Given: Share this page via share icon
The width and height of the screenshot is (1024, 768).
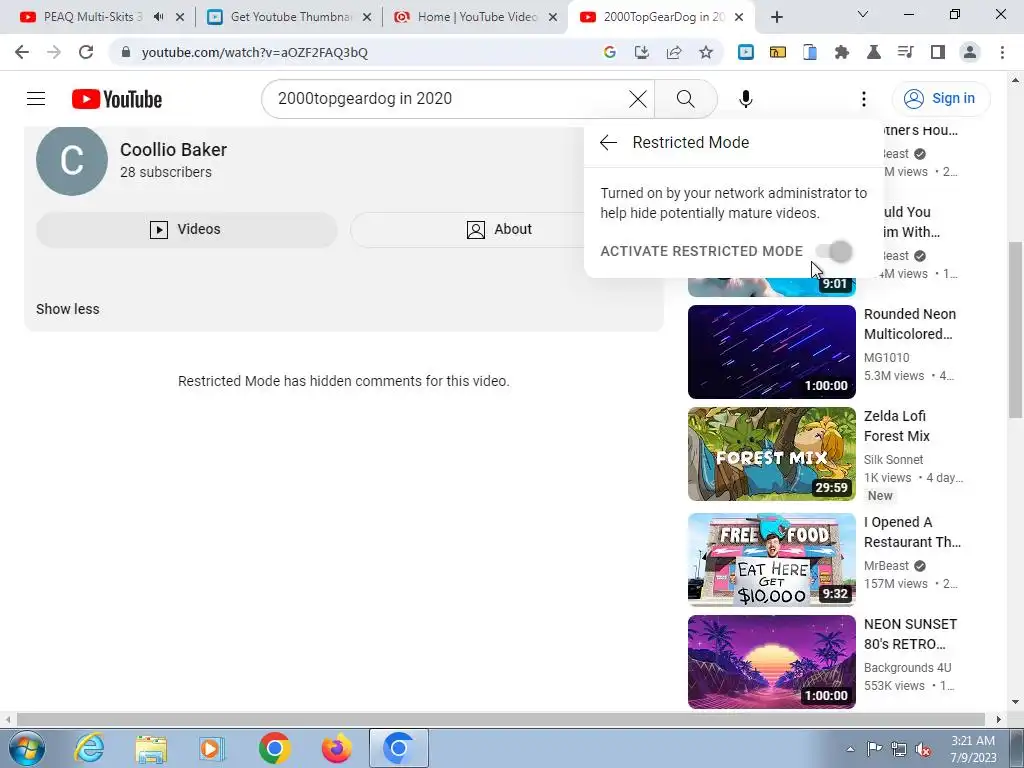Looking at the screenshot, I should [x=673, y=52].
